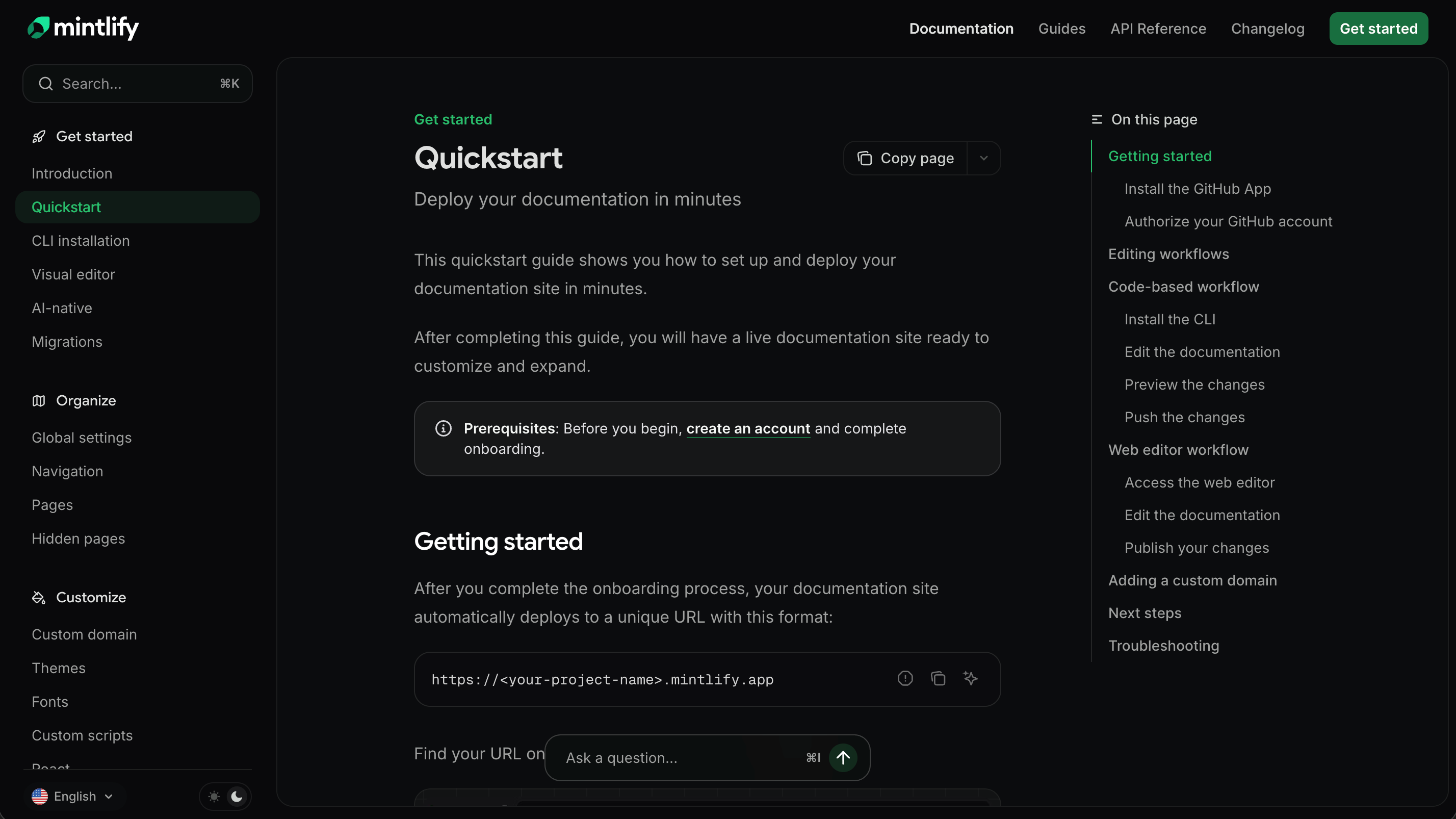The width and height of the screenshot is (1456, 819).
Task: Select the search magnifier icon
Action: click(46, 83)
